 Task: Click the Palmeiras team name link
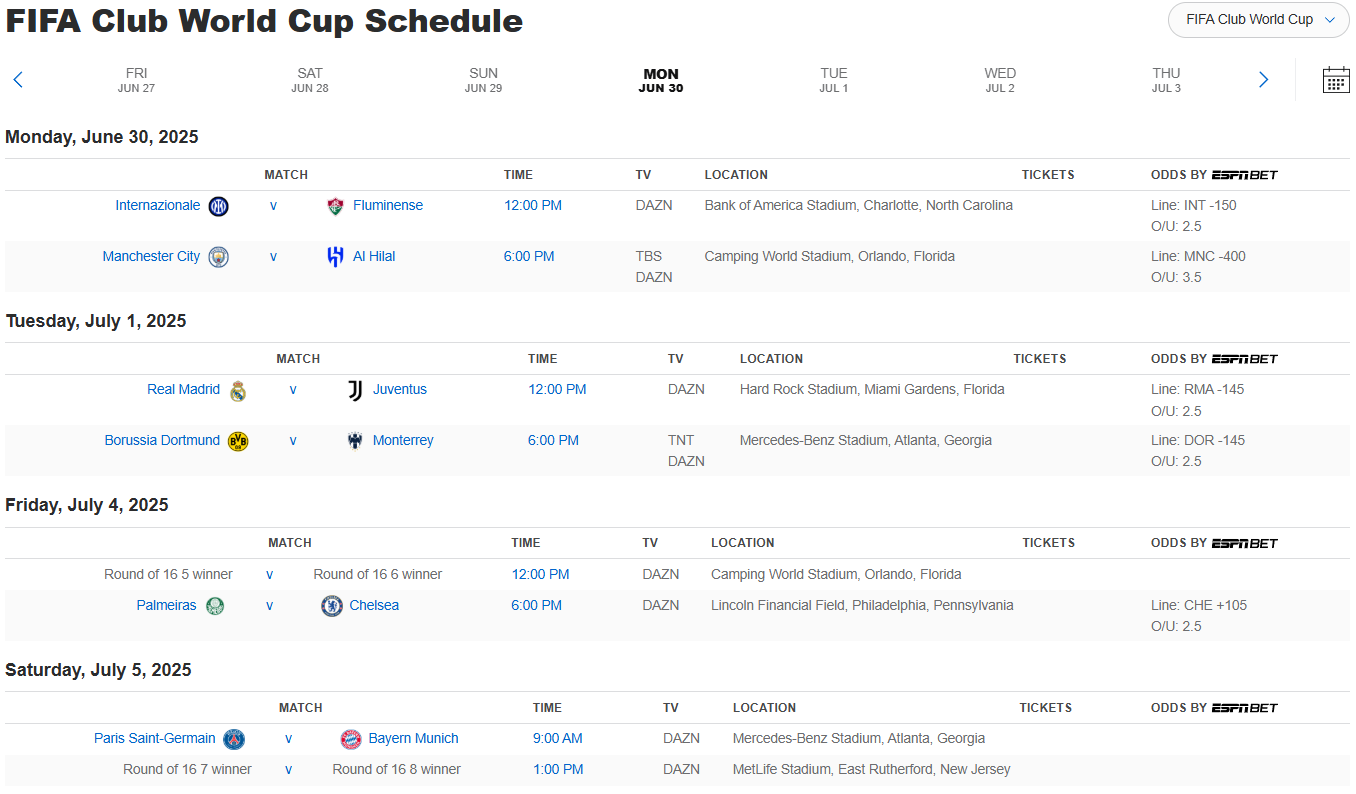click(167, 606)
